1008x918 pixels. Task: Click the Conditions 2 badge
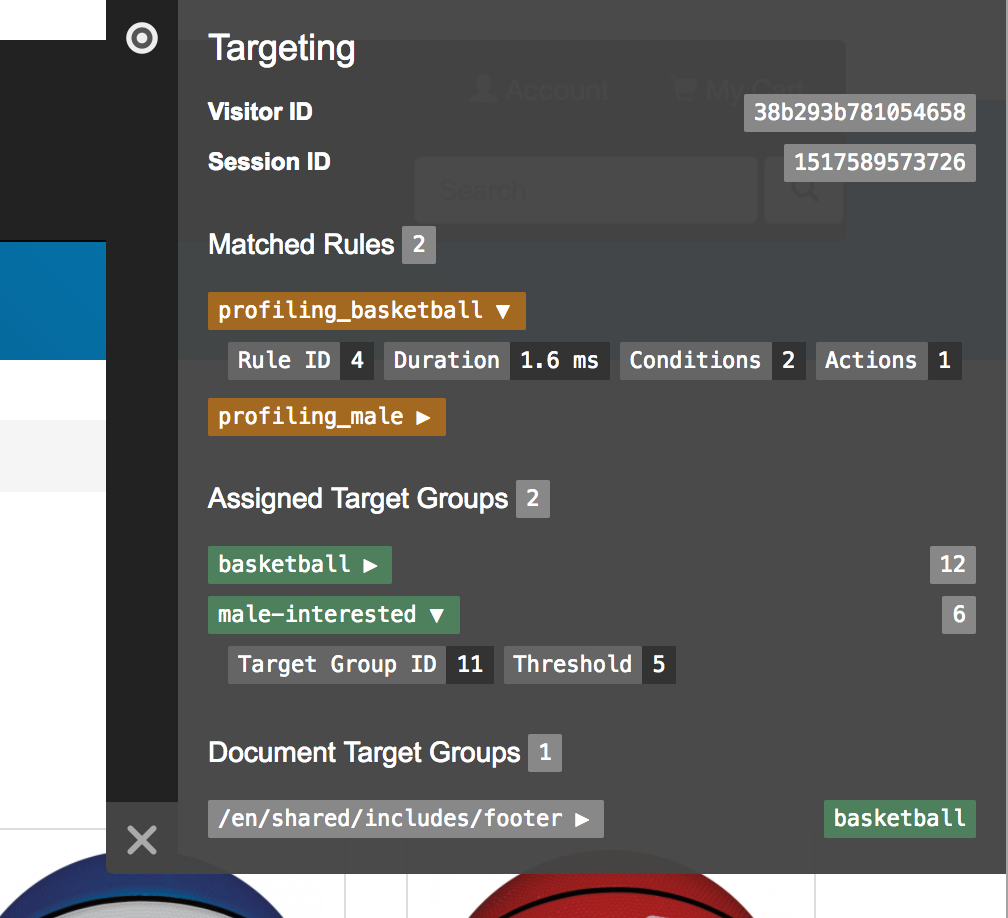click(712, 361)
